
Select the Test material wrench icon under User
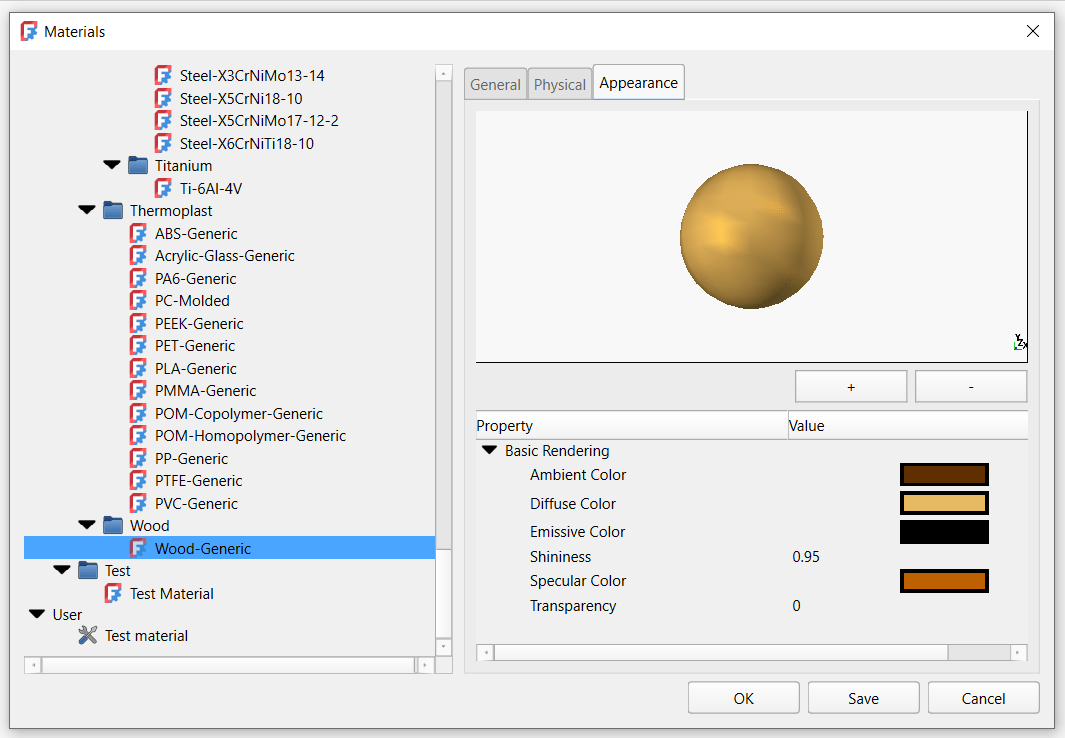tap(86, 635)
